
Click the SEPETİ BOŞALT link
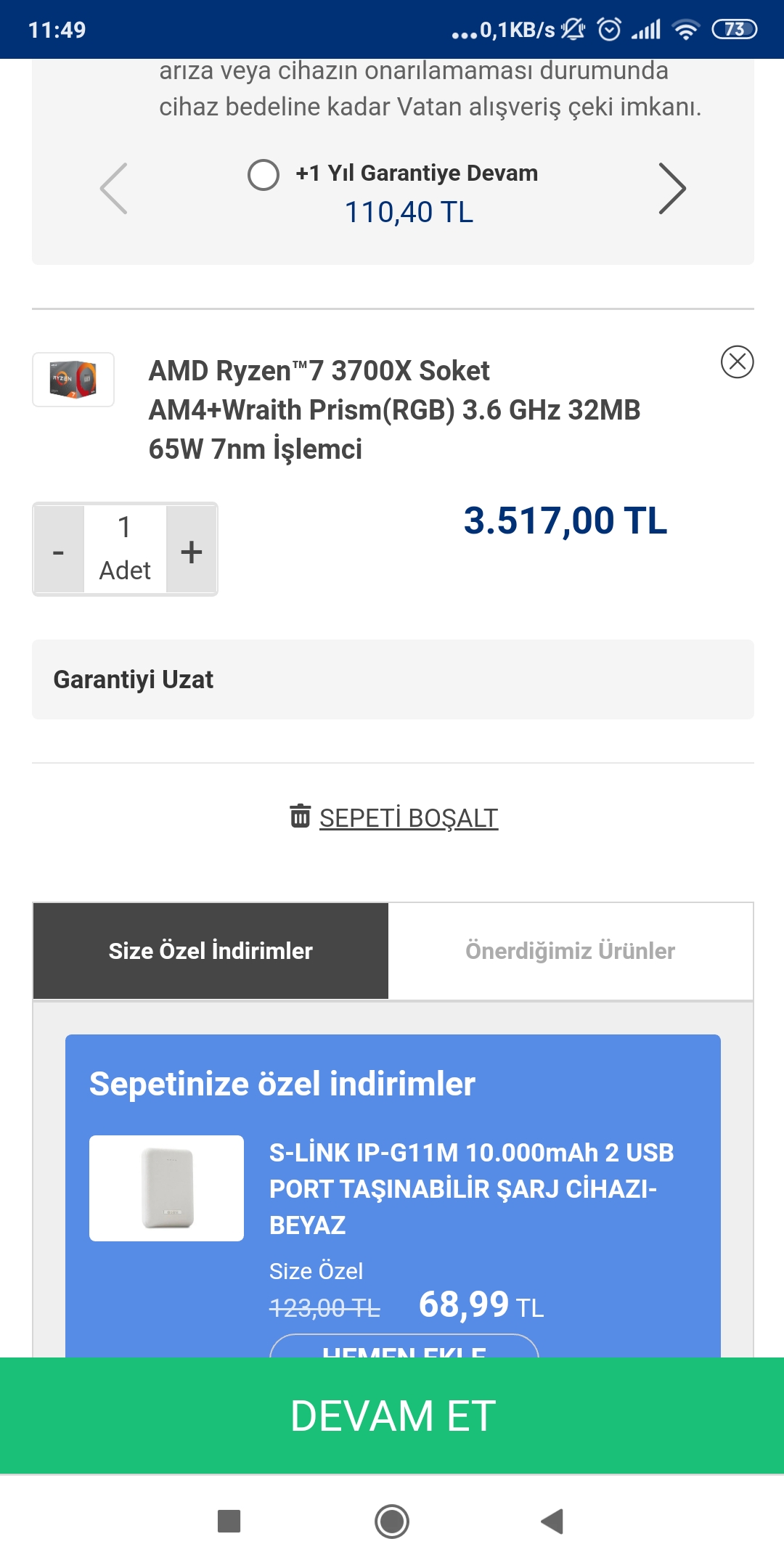(409, 818)
